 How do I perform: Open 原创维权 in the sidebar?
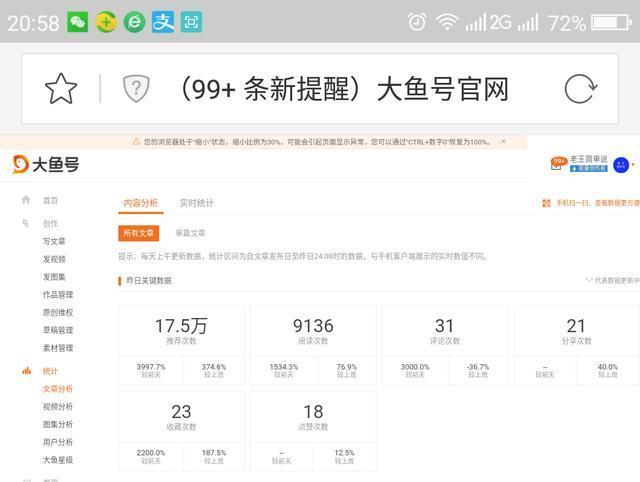[x=58, y=313]
